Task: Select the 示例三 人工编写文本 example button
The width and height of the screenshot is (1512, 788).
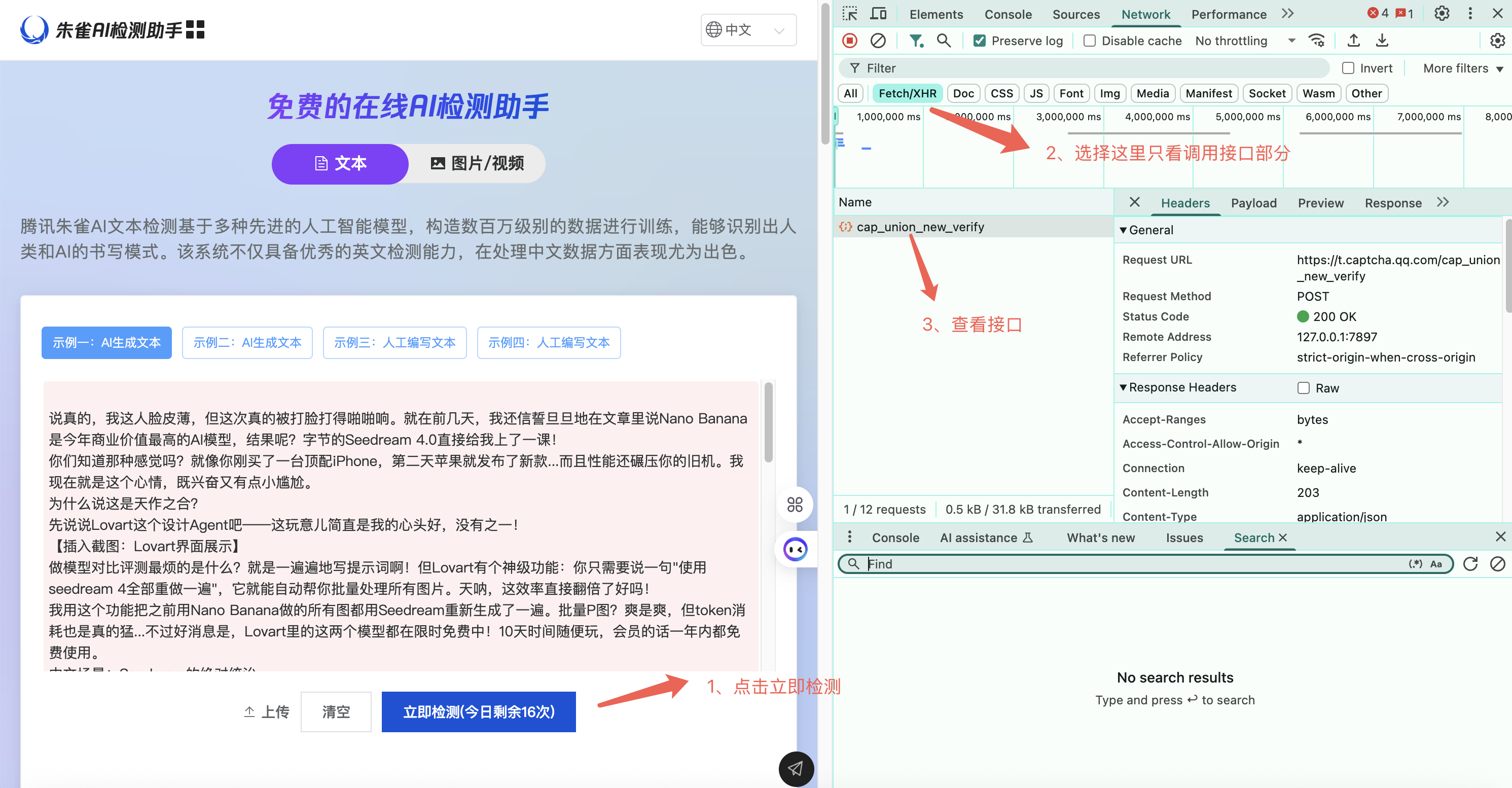Action: (x=394, y=342)
